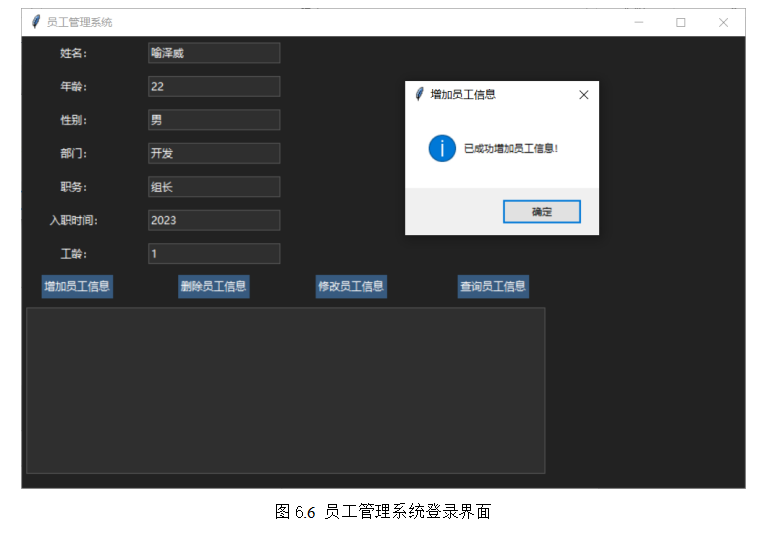The width and height of the screenshot is (778, 533).
Task: Select the 性别 input field
Action: click(x=214, y=120)
